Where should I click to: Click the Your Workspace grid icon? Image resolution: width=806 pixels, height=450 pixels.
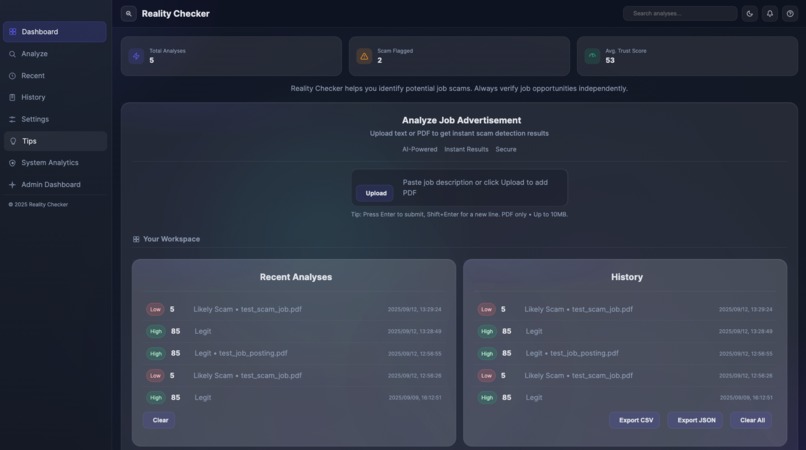coord(136,239)
